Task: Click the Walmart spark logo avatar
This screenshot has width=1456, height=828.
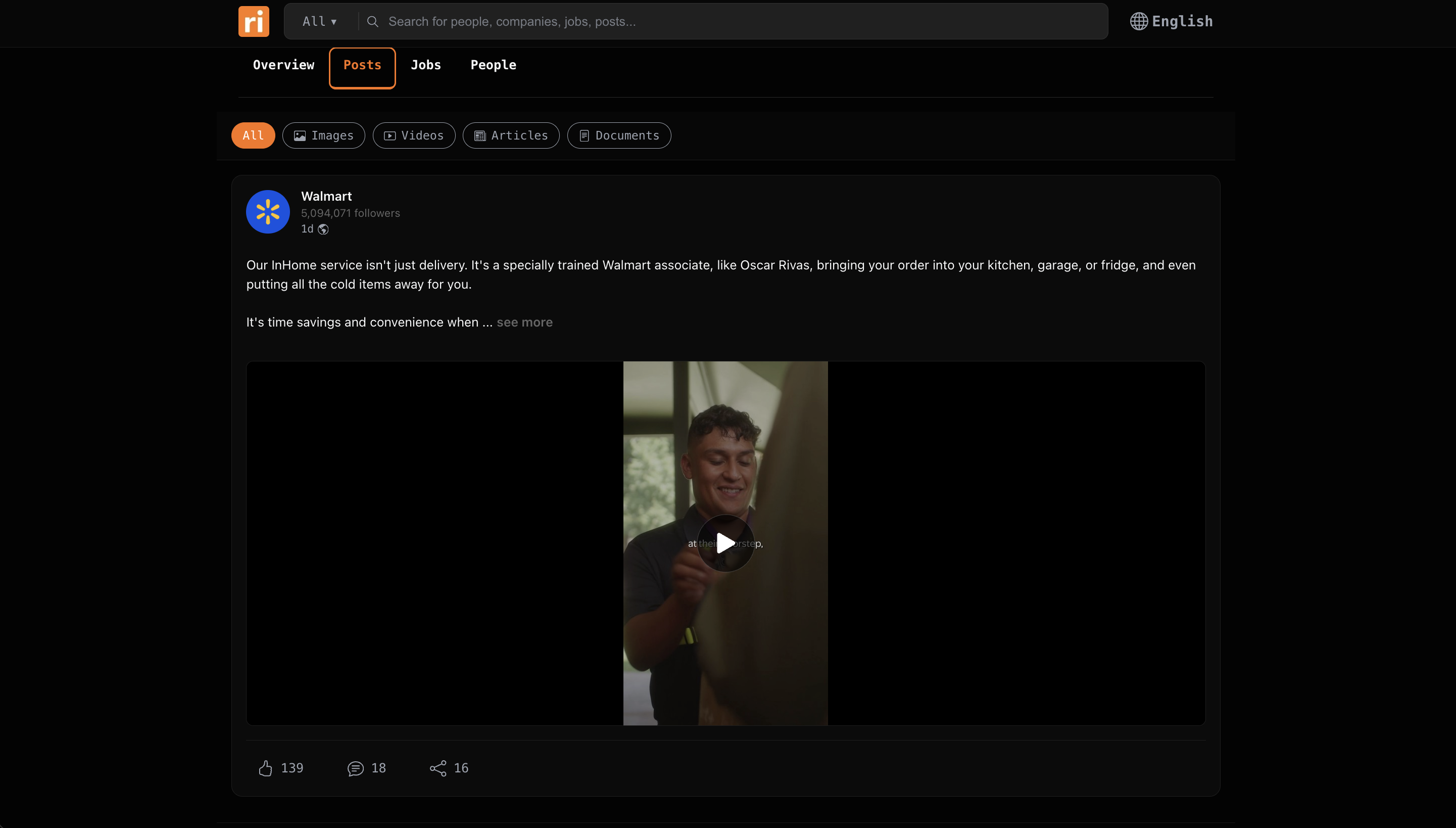Action: [x=268, y=212]
